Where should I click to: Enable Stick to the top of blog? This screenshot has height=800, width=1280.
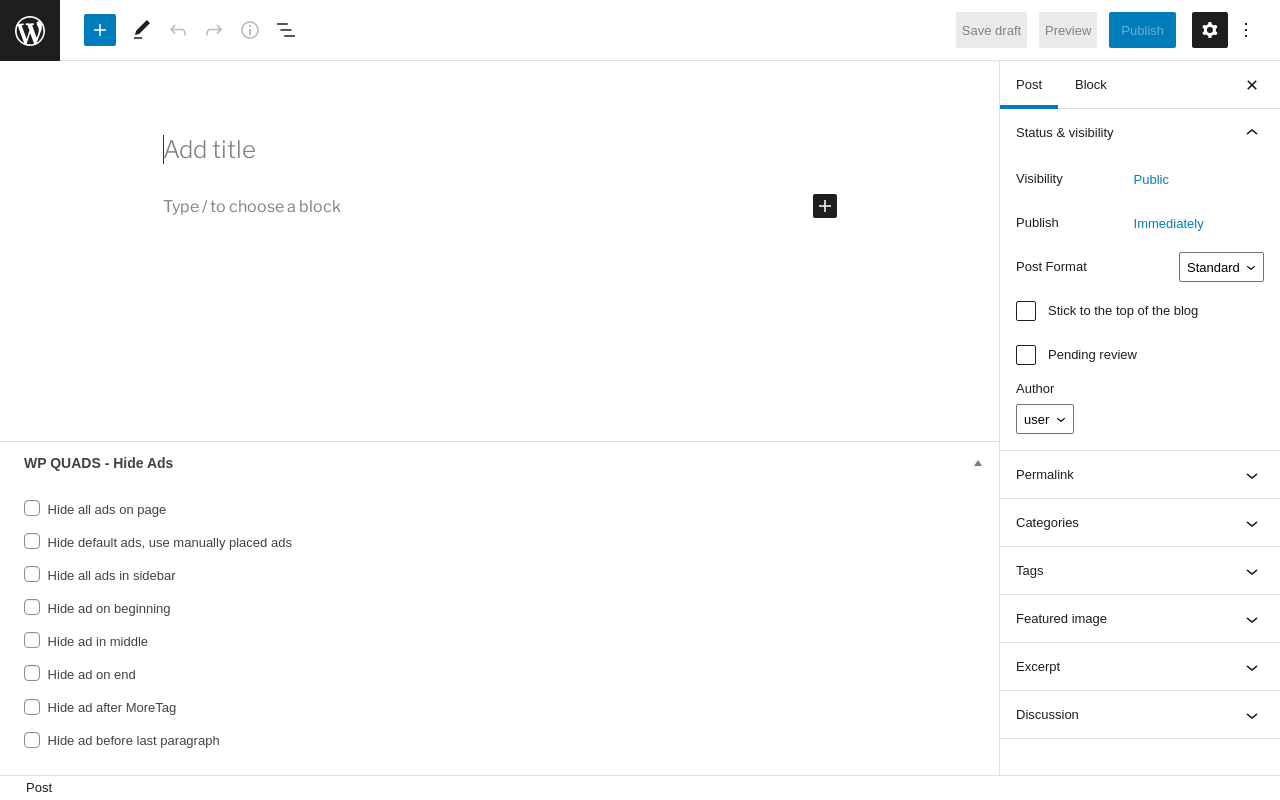[1026, 311]
